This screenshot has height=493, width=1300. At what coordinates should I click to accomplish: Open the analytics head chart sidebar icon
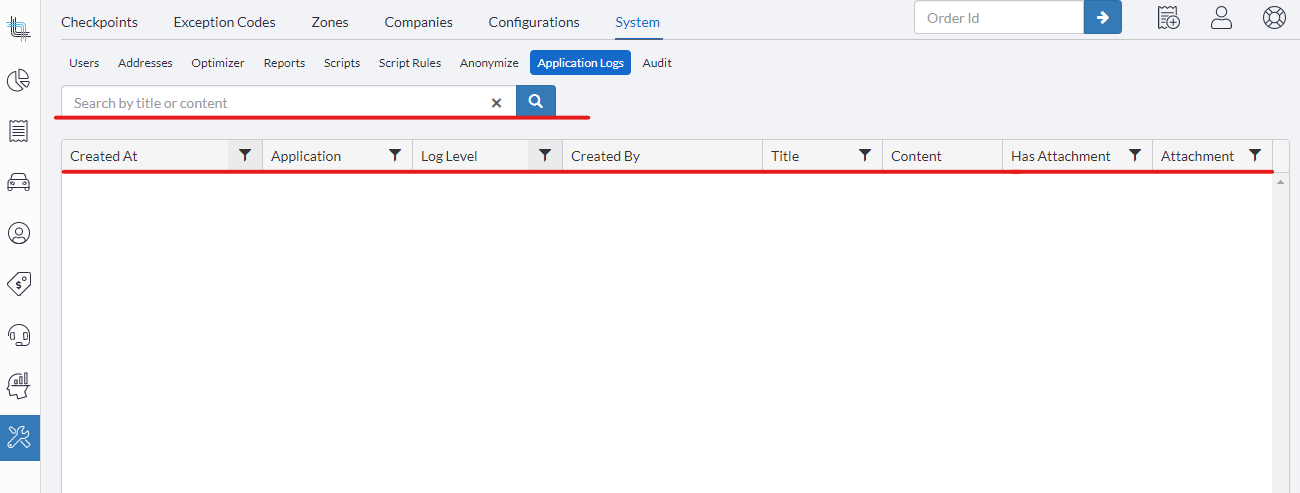pos(19,385)
